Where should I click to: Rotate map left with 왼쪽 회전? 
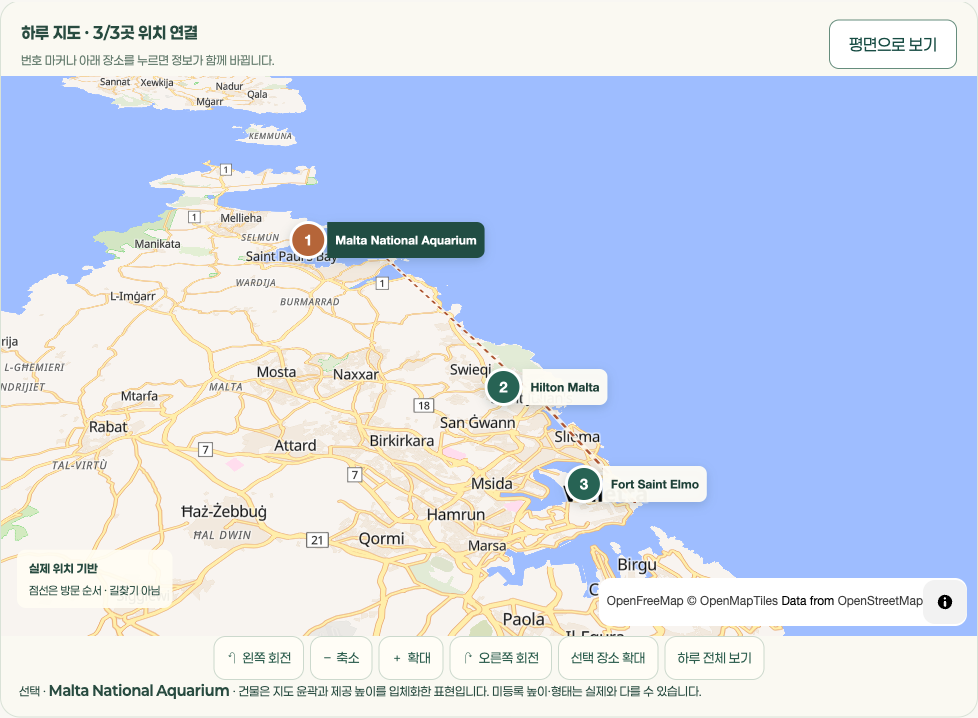259,658
